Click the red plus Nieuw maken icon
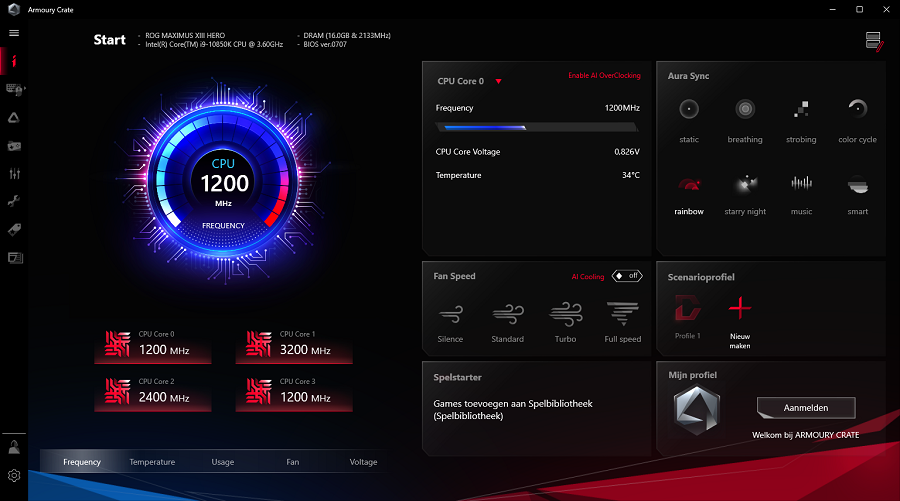Viewport: 900px width, 501px height. (740, 309)
